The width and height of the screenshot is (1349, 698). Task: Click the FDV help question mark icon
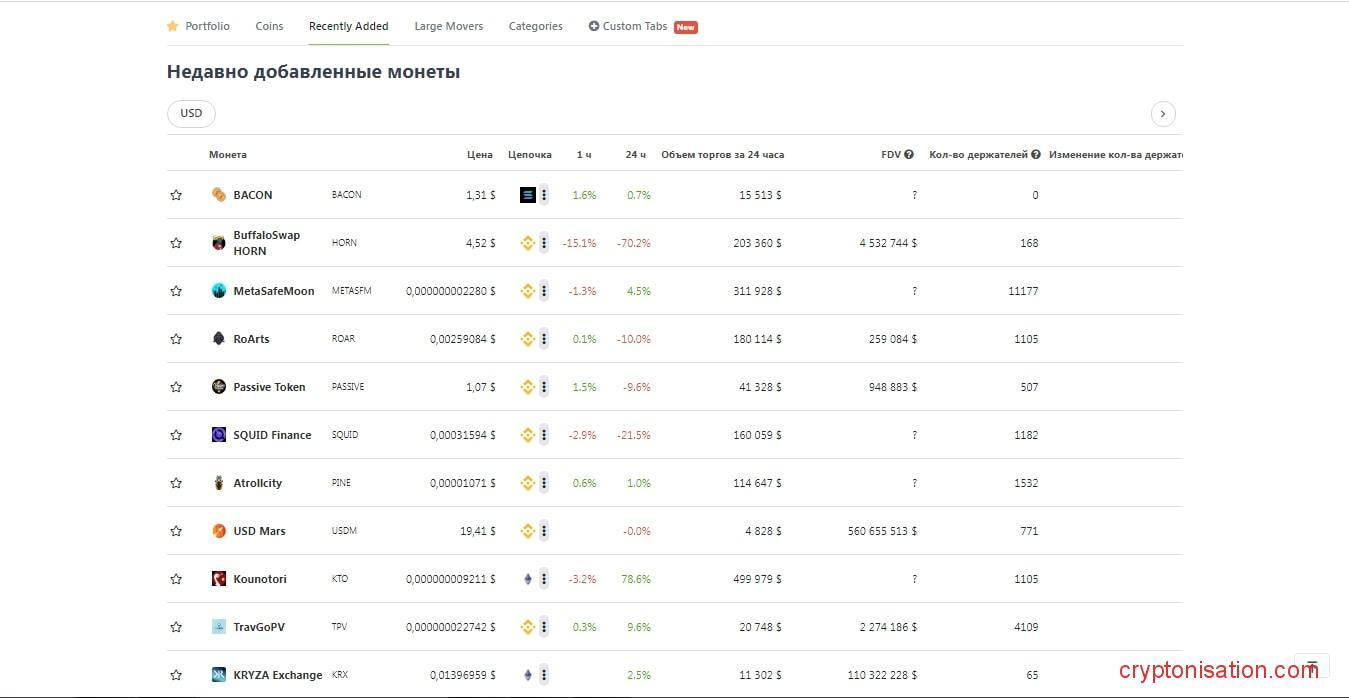(x=909, y=155)
